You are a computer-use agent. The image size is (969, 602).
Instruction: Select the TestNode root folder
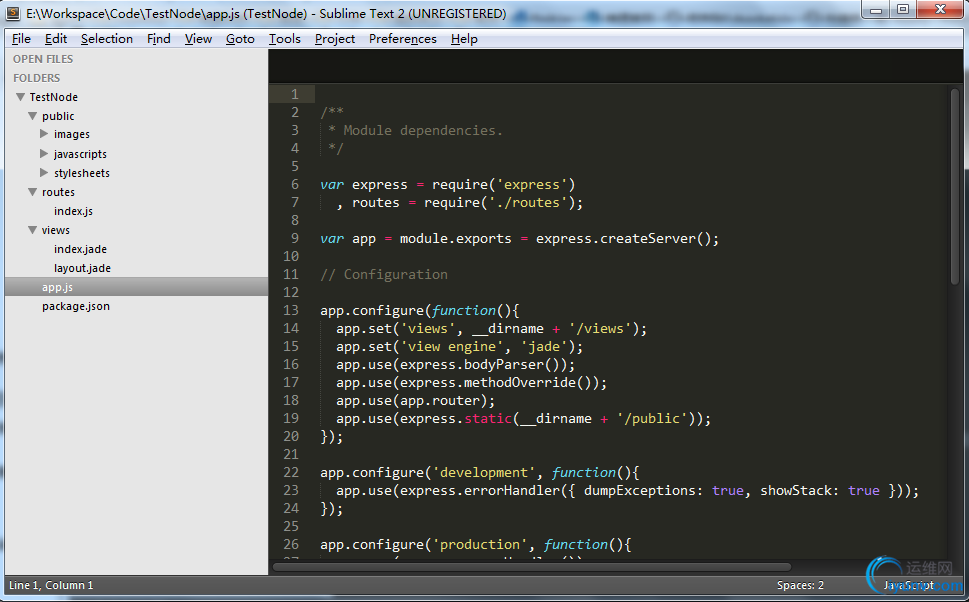click(54, 97)
